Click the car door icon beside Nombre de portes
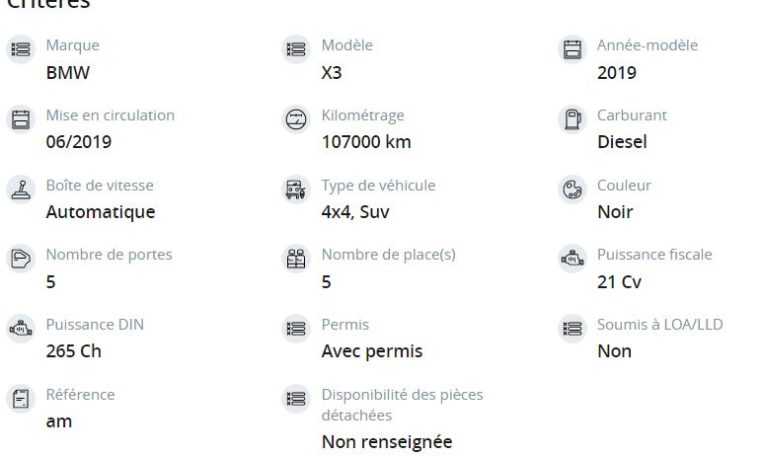The height and width of the screenshot is (456, 762). coord(20,258)
